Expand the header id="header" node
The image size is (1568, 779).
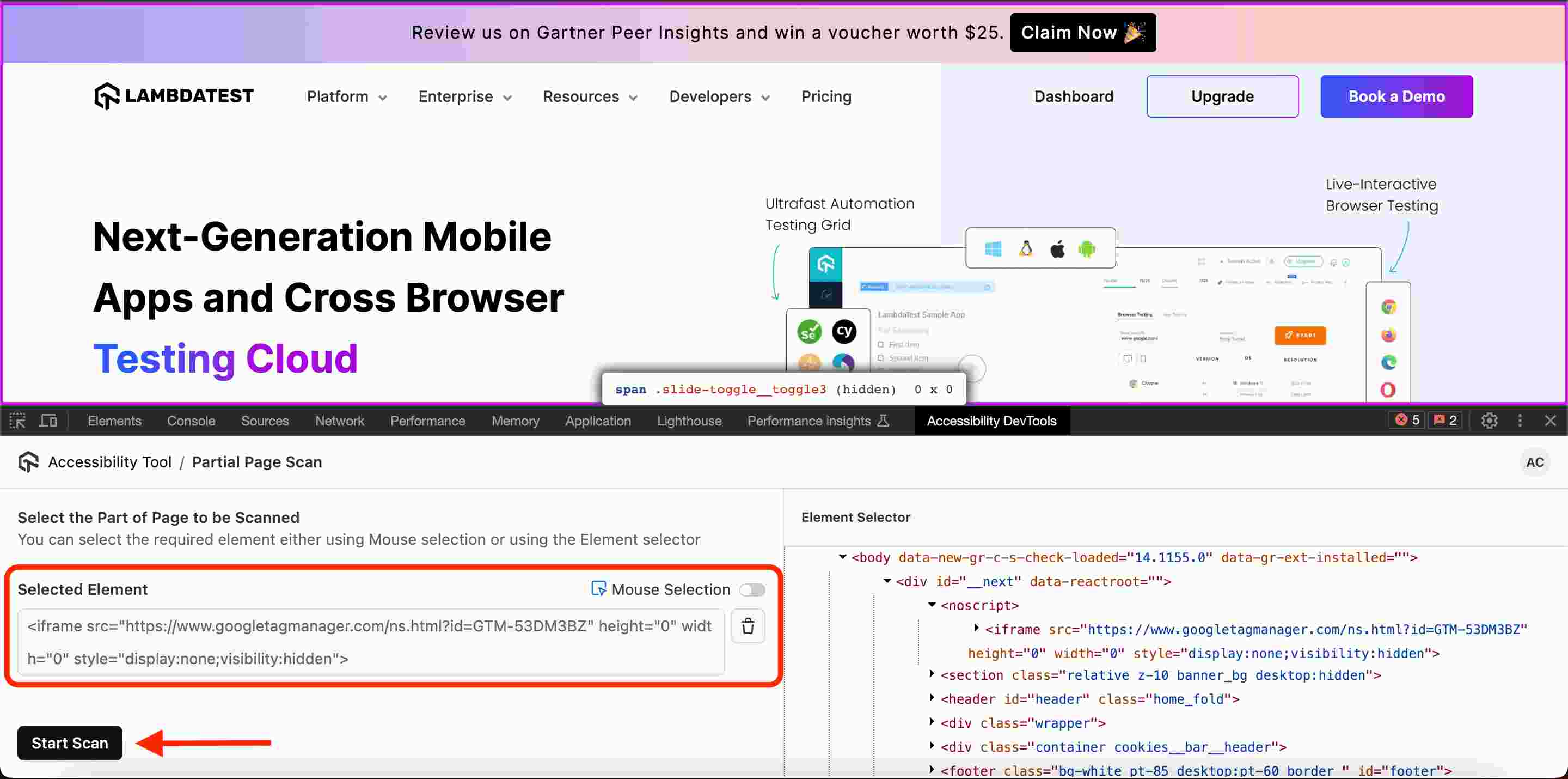pos(932,698)
